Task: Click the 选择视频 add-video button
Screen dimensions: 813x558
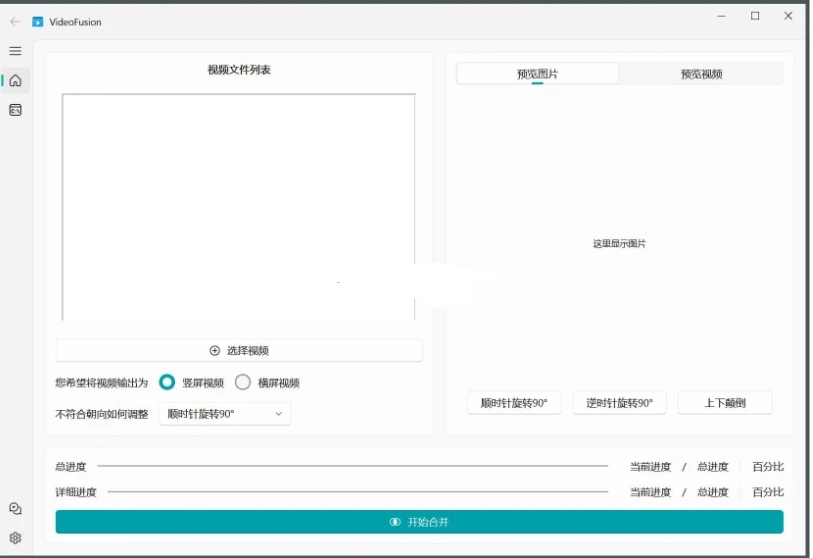Action: (239, 351)
